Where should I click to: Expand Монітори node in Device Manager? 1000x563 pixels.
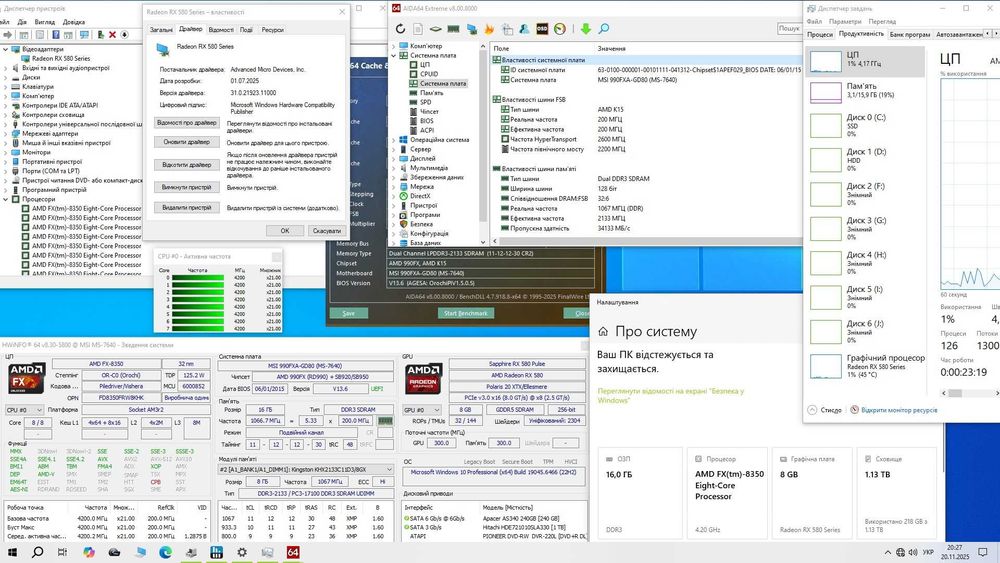(x=6, y=152)
